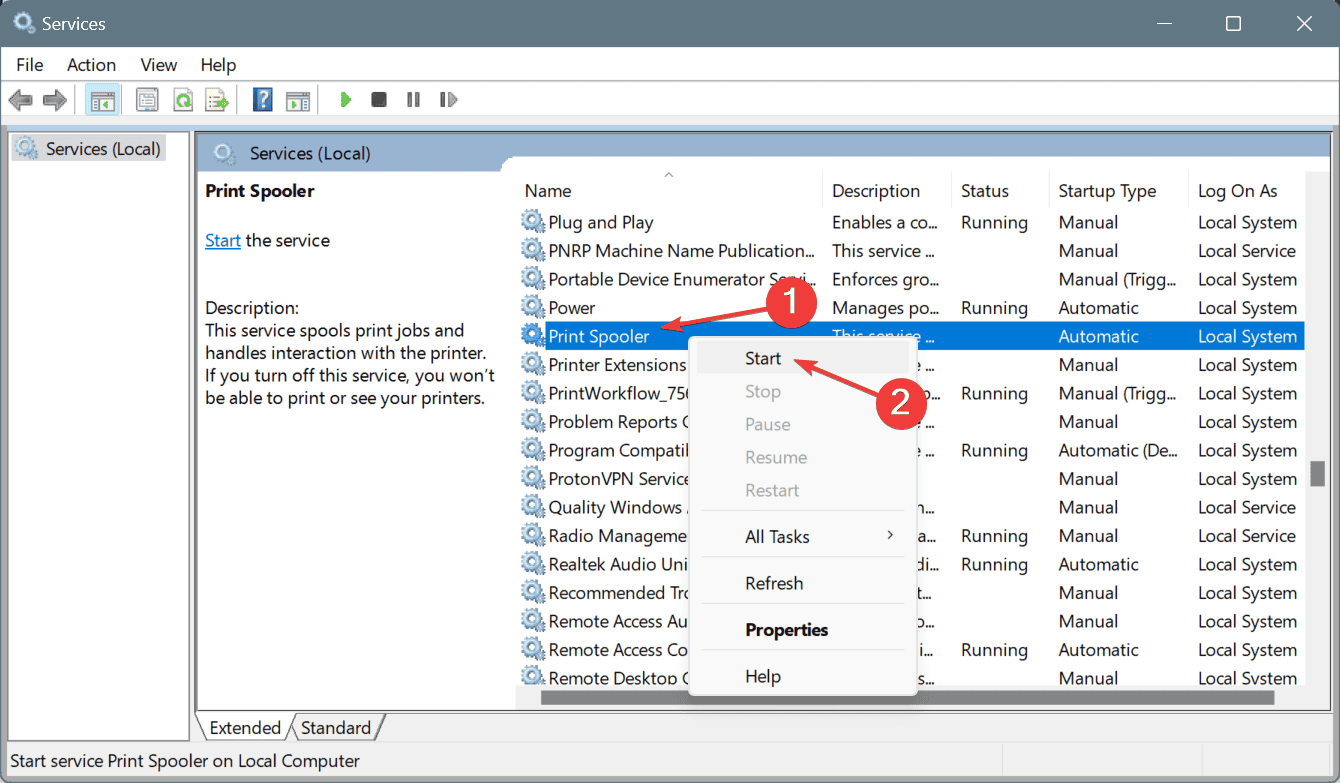Viewport: 1340px width, 783px height.
Task: Open the Help toolbar question mark icon
Action: pyautogui.click(x=263, y=100)
